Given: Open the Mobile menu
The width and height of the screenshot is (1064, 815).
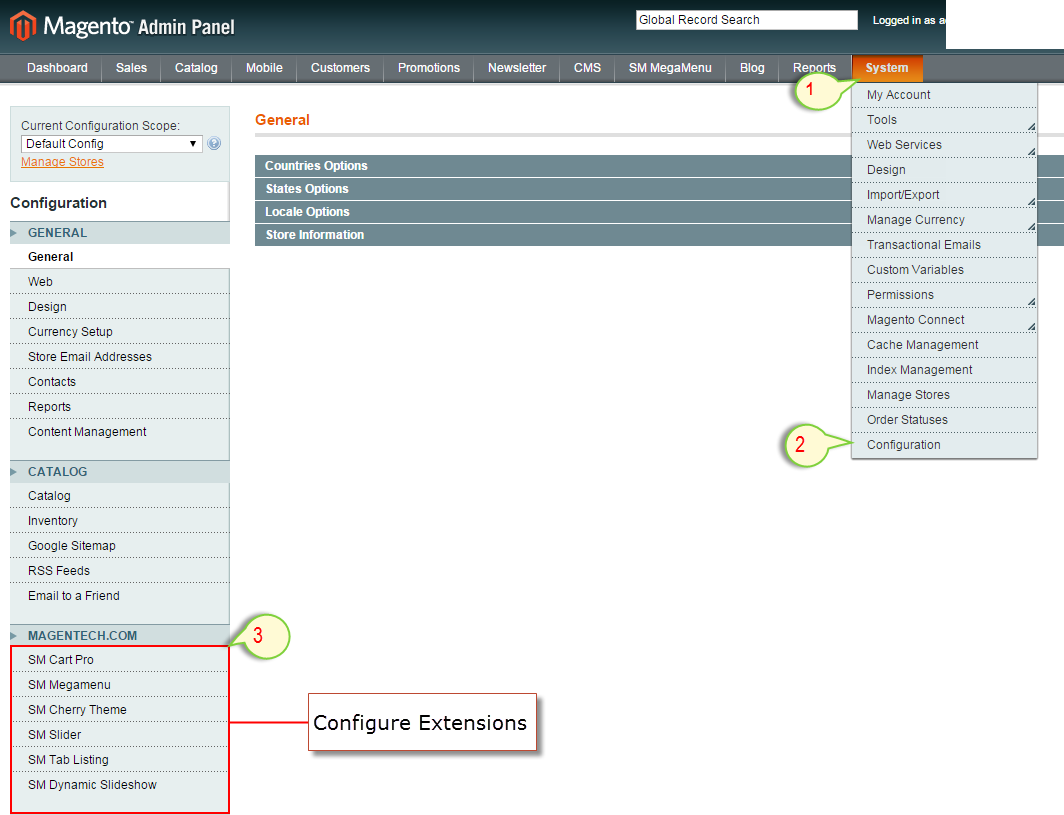Looking at the screenshot, I should [264, 68].
